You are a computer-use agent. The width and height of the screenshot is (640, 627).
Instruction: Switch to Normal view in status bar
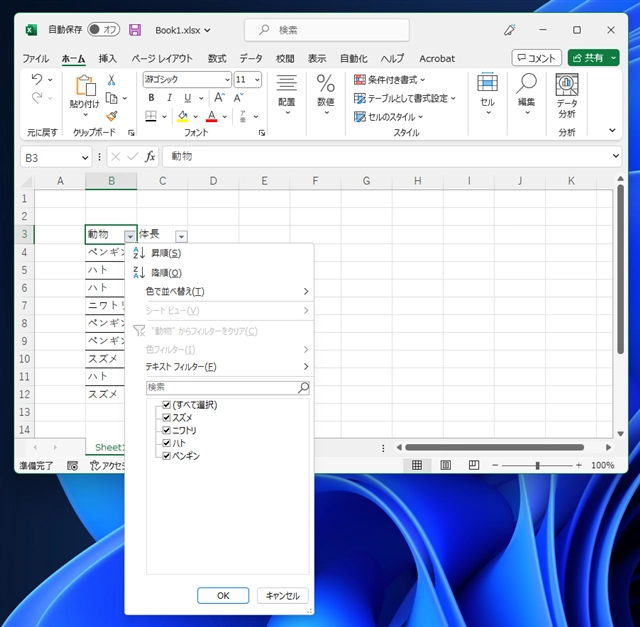417,465
